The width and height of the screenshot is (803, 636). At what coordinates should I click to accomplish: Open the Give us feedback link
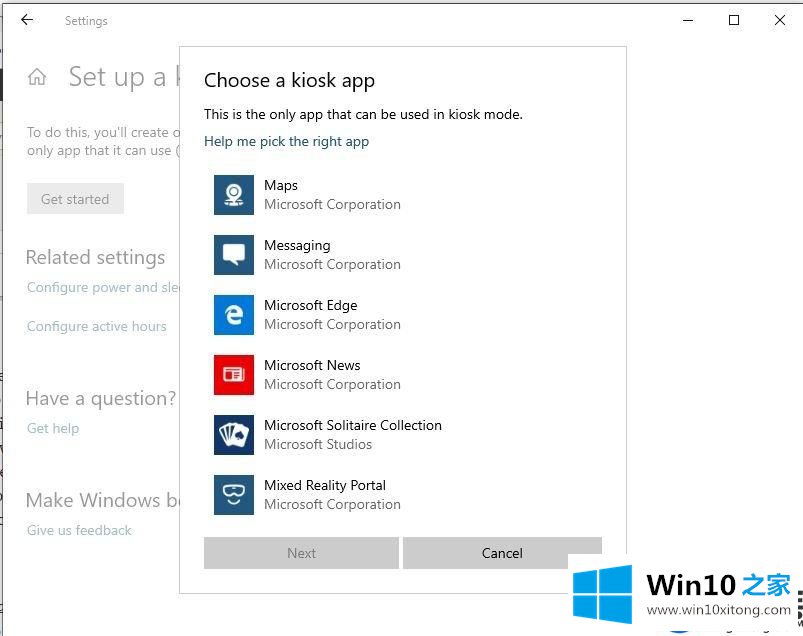coord(79,530)
